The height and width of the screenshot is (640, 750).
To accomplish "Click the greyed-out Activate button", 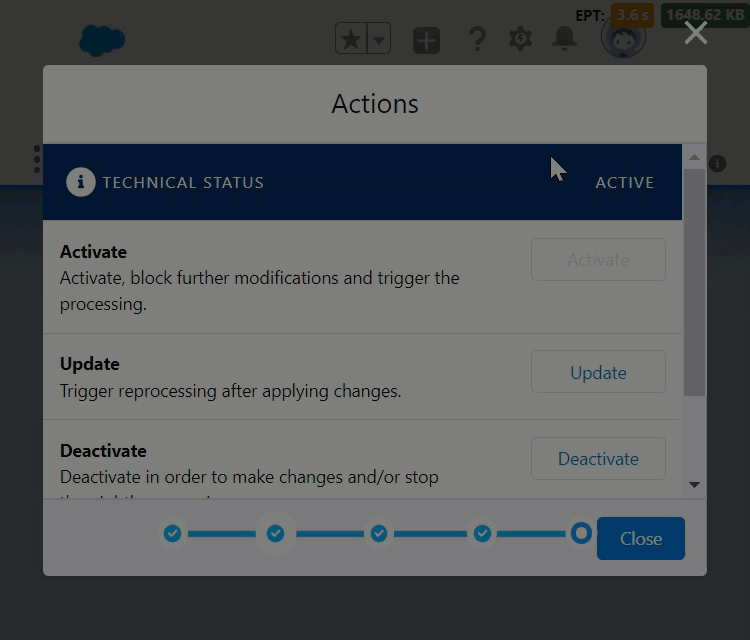I will [598, 260].
